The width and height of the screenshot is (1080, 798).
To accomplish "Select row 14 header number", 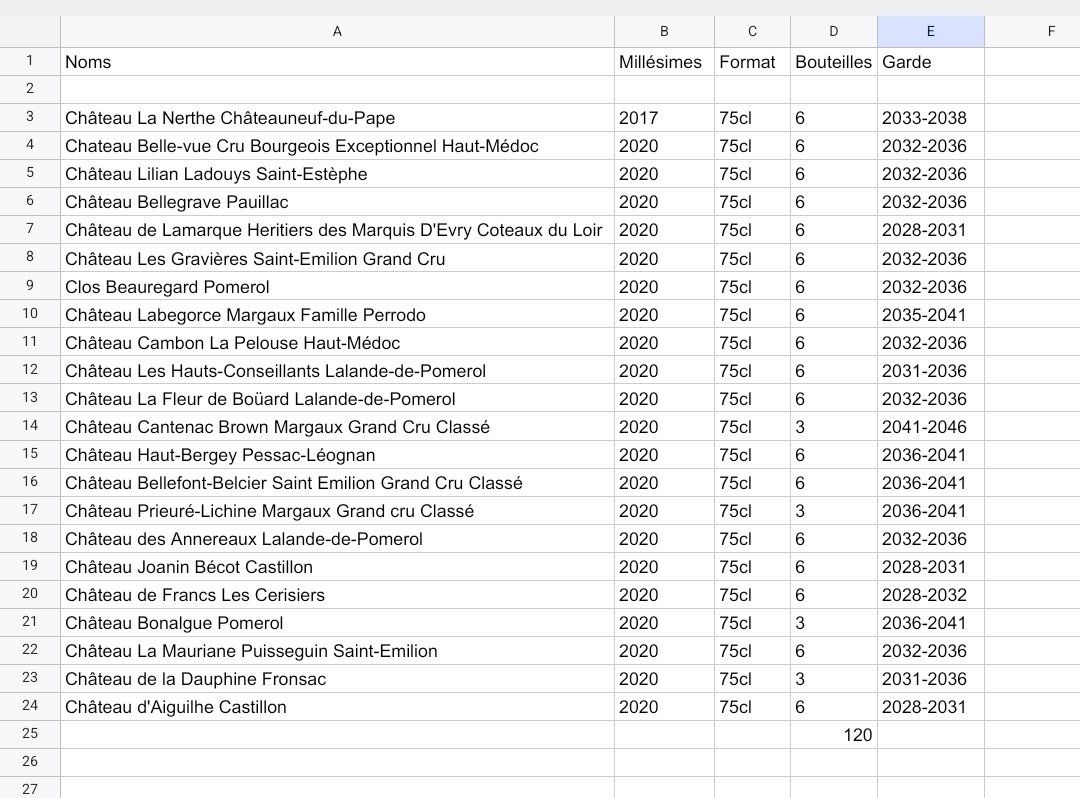I will coord(30,426).
